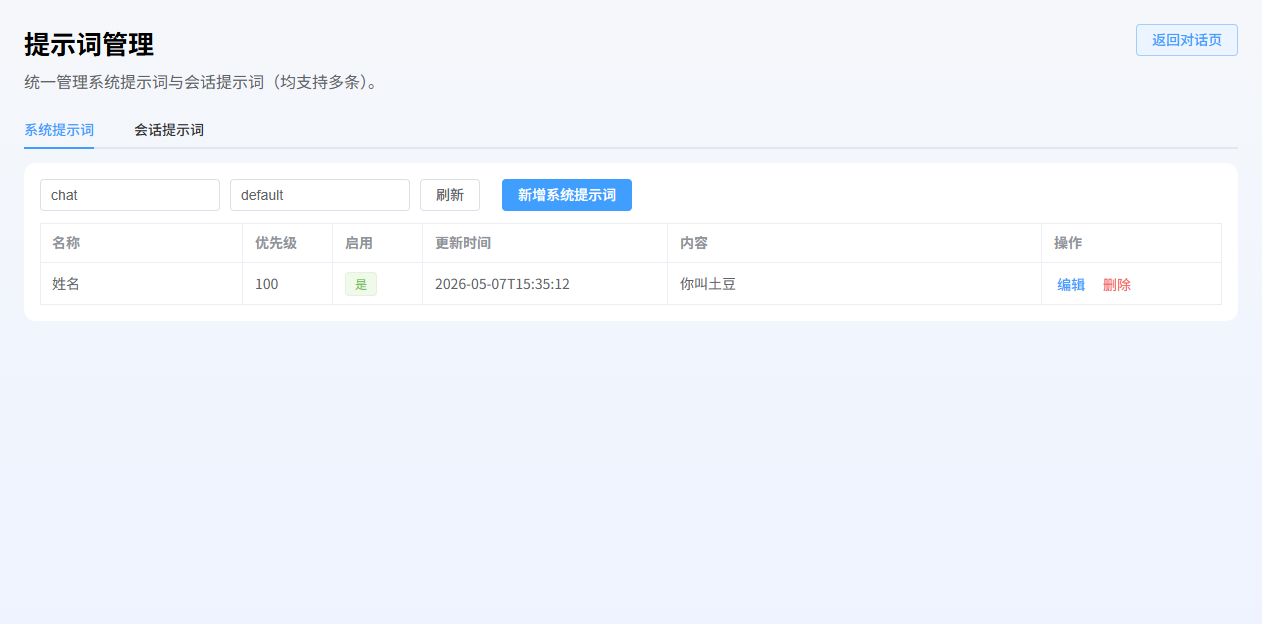The image size is (1262, 624).
Task: Open the 会话提示词 tab
Action: pos(169,130)
